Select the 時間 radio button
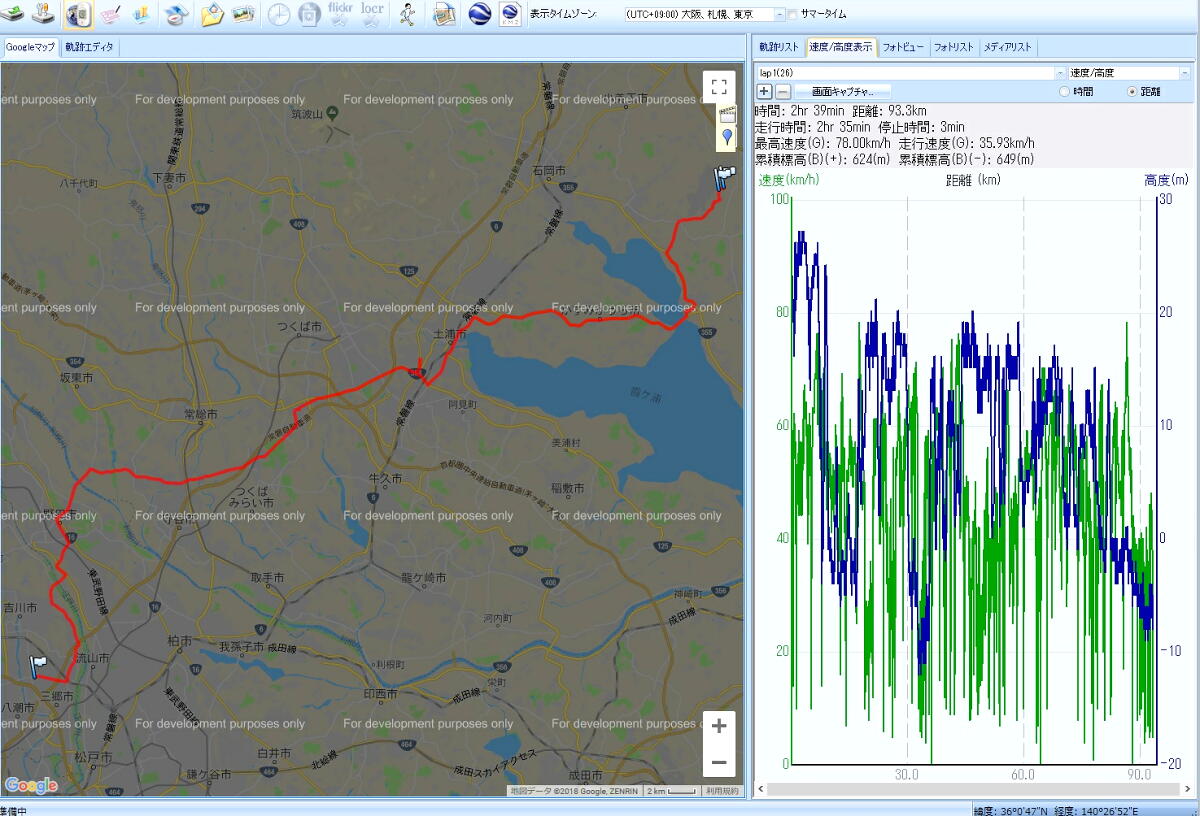Viewport: 1200px width, 816px height. click(1064, 91)
